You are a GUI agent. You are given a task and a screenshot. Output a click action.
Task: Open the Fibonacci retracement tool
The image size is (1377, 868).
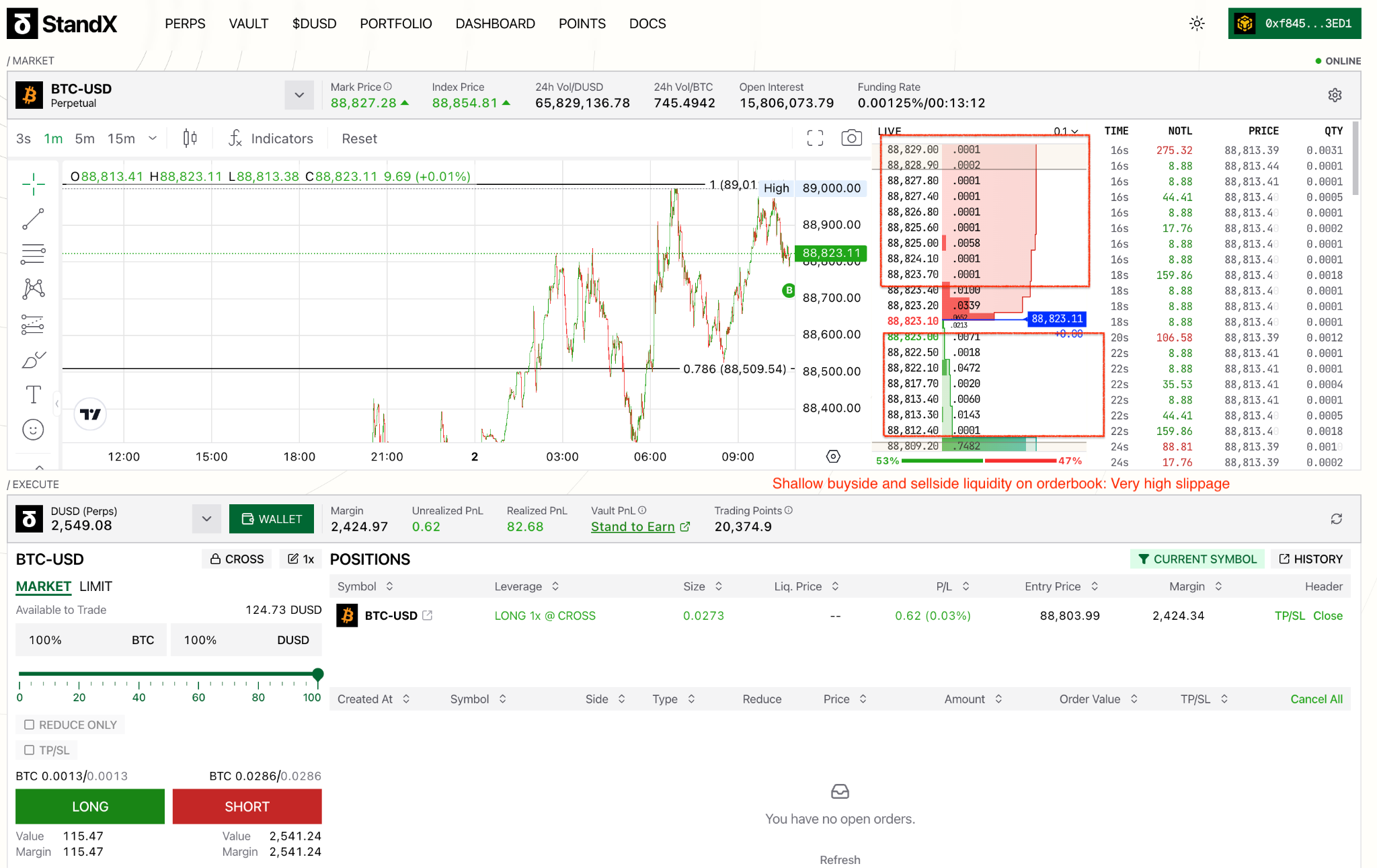point(33,254)
